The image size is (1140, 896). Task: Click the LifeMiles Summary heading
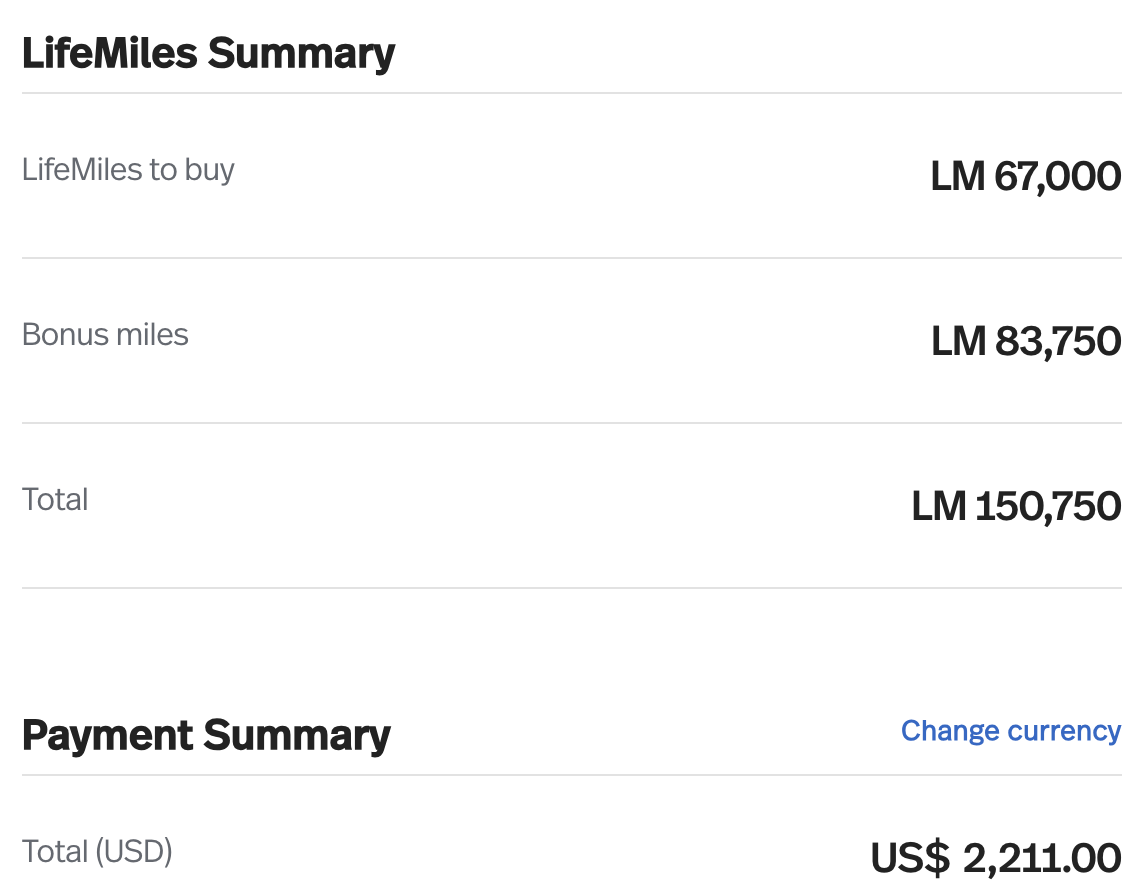[208, 53]
